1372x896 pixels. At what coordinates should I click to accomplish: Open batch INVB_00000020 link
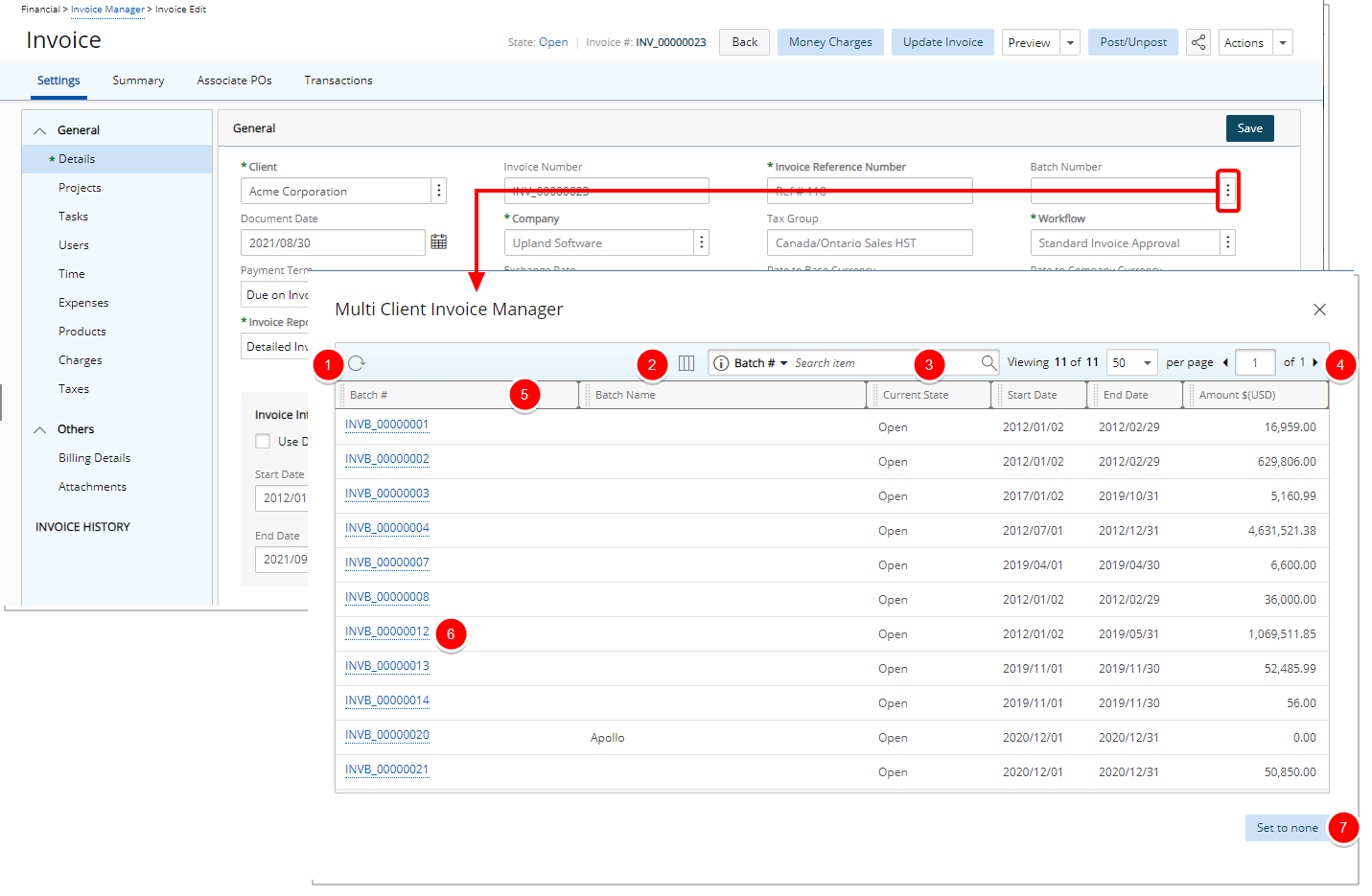tap(387, 735)
